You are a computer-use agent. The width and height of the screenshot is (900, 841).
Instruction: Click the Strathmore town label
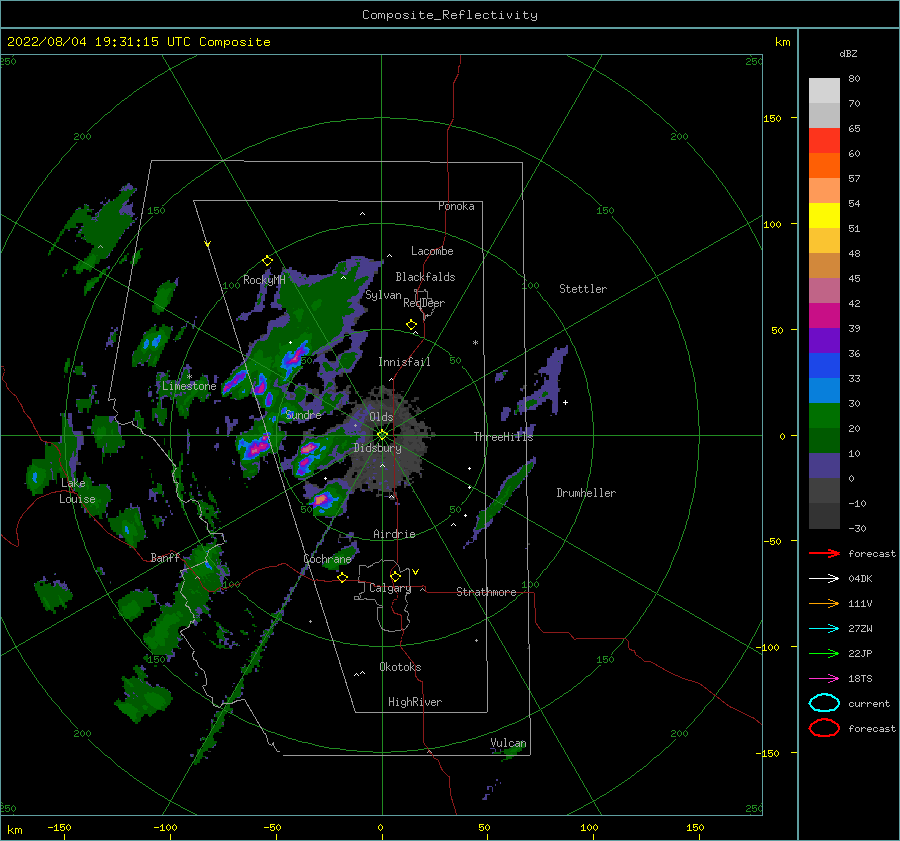(486, 592)
